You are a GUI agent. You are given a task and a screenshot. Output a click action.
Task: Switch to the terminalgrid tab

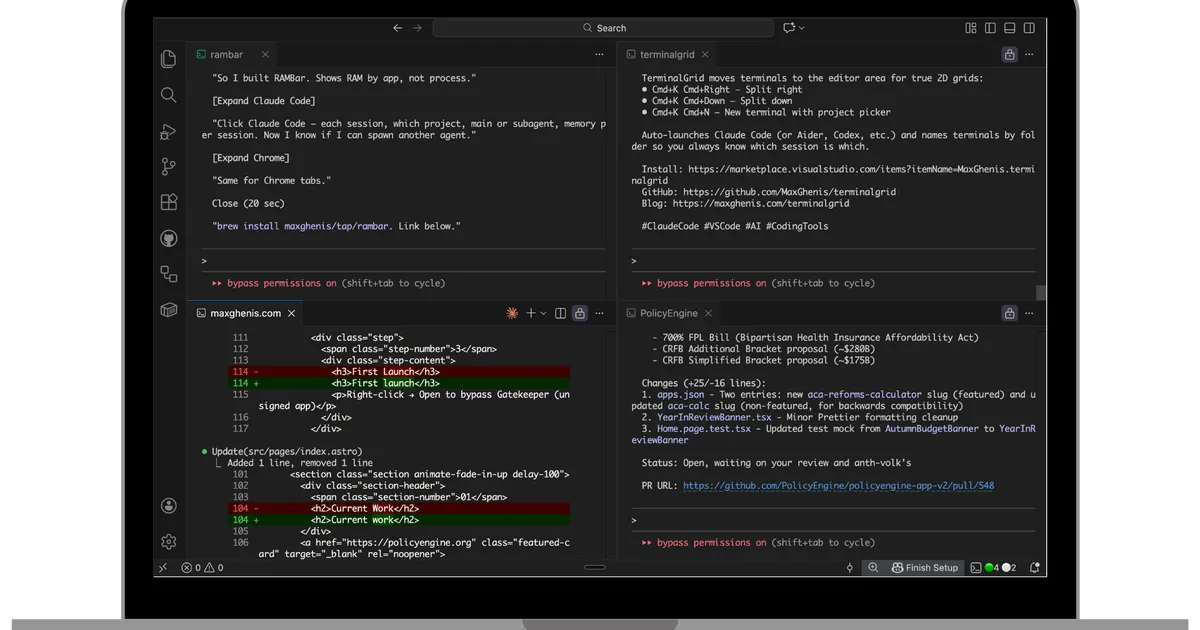click(667, 54)
